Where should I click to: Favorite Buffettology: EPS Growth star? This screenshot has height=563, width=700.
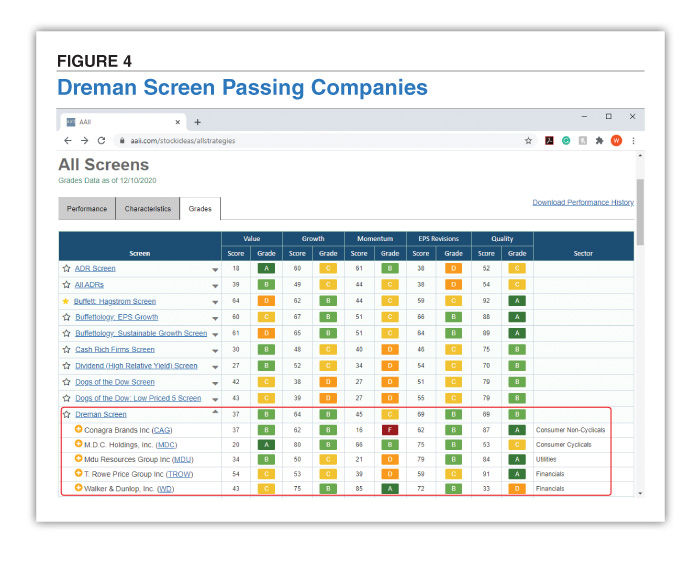tap(67, 317)
